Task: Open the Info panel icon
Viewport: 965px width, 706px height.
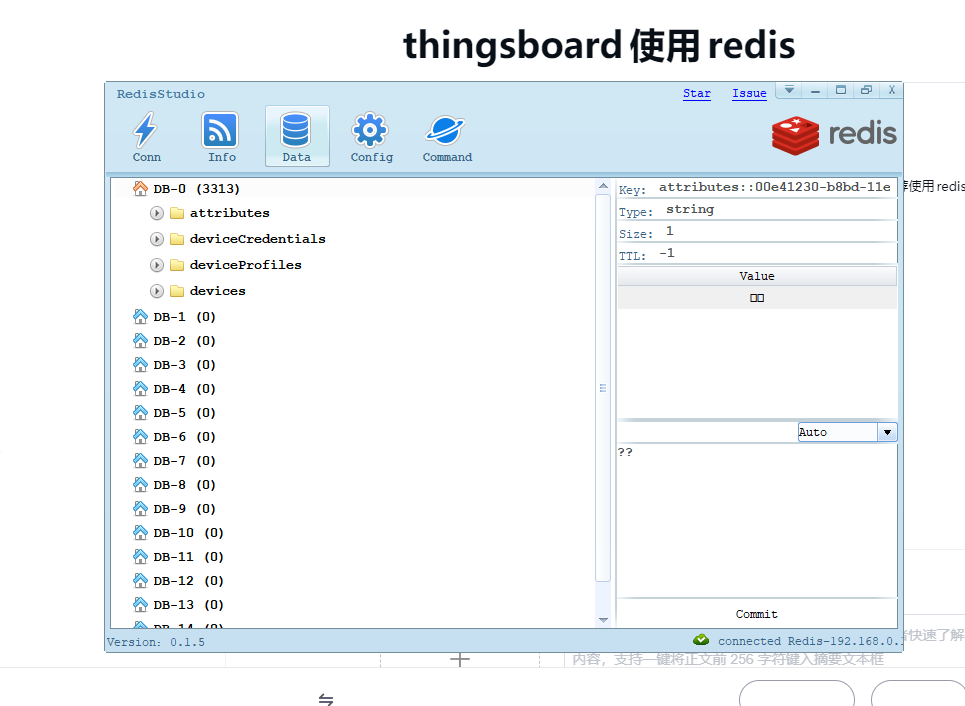Action: [x=219, y=130]
